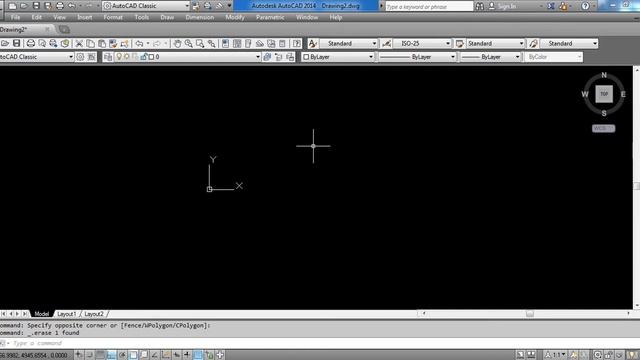This screenshot has width=640, height=360.
Task: Click the Layer Previous icon
Action: pyautogui.click(x=279, y=57)
